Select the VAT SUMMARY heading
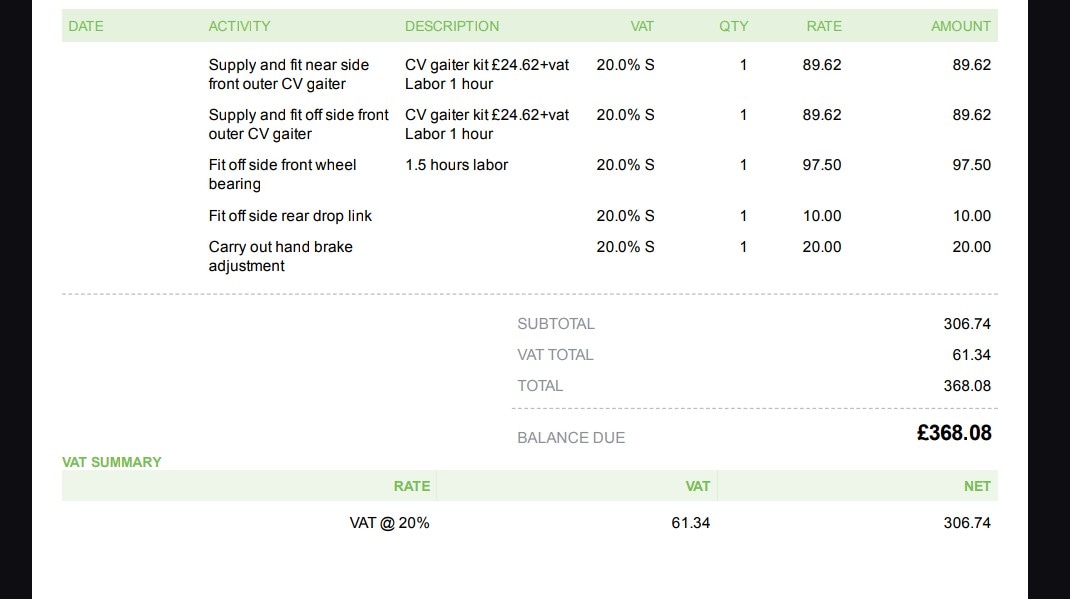Viewport: 1070px width, 599px height. tap(112, 462)
